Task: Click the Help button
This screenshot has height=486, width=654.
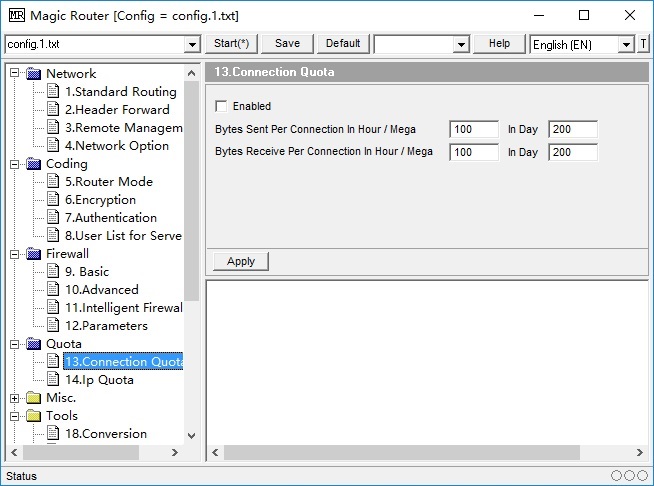Action: [x=499, y=44]
